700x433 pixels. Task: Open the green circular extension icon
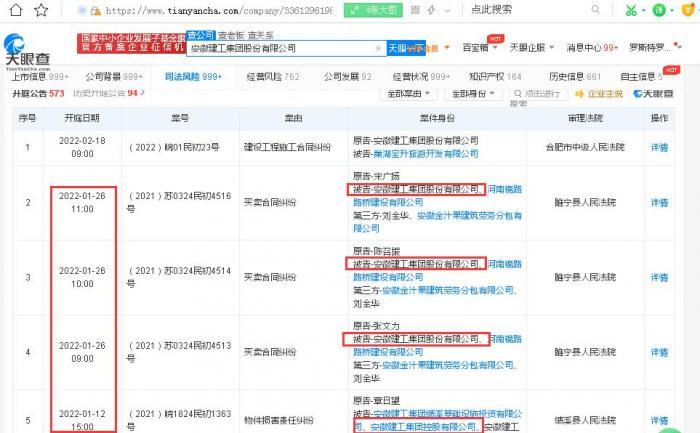[659, 10]
